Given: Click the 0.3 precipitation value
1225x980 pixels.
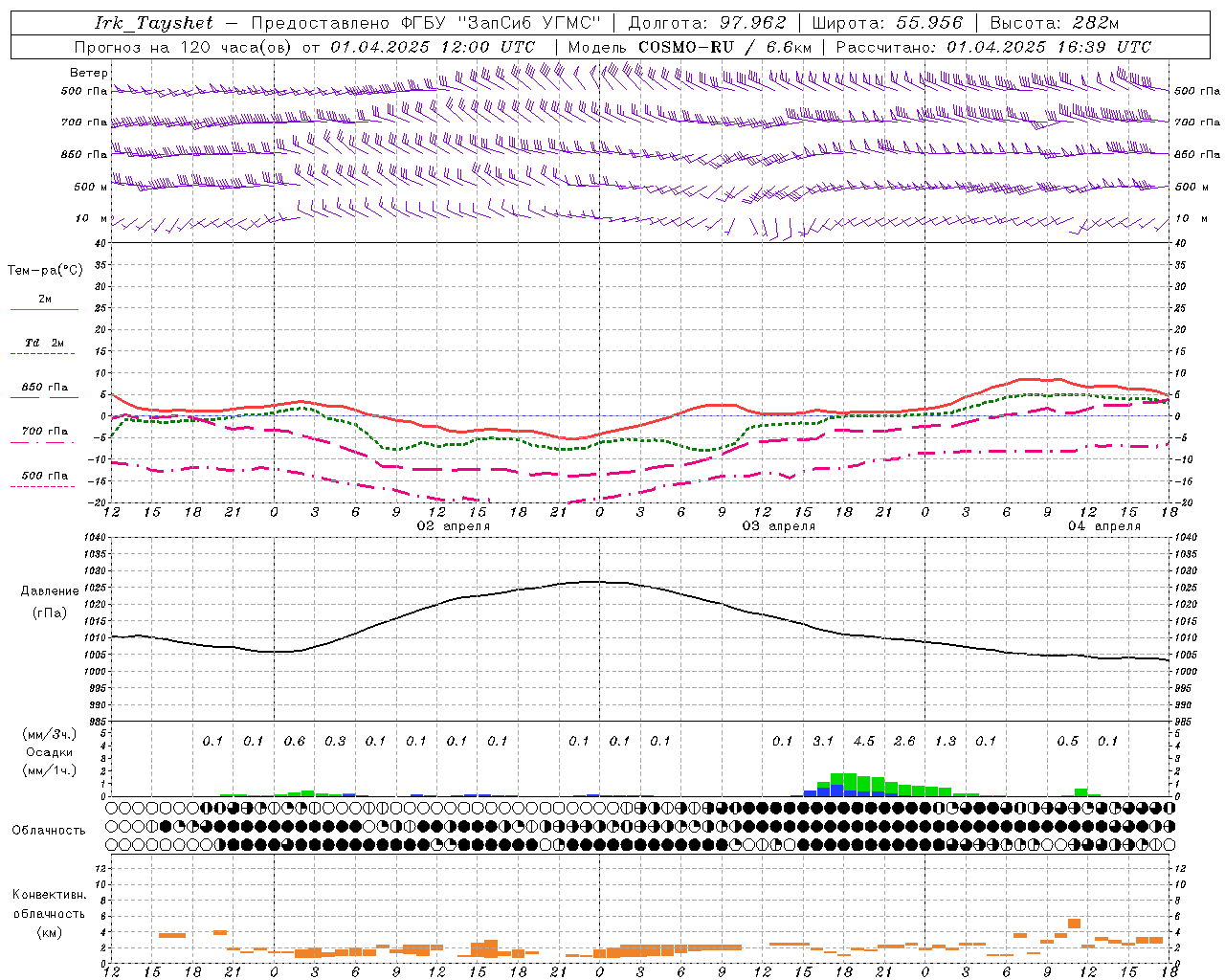Looking at the screenshot, I should coord(335,742).
